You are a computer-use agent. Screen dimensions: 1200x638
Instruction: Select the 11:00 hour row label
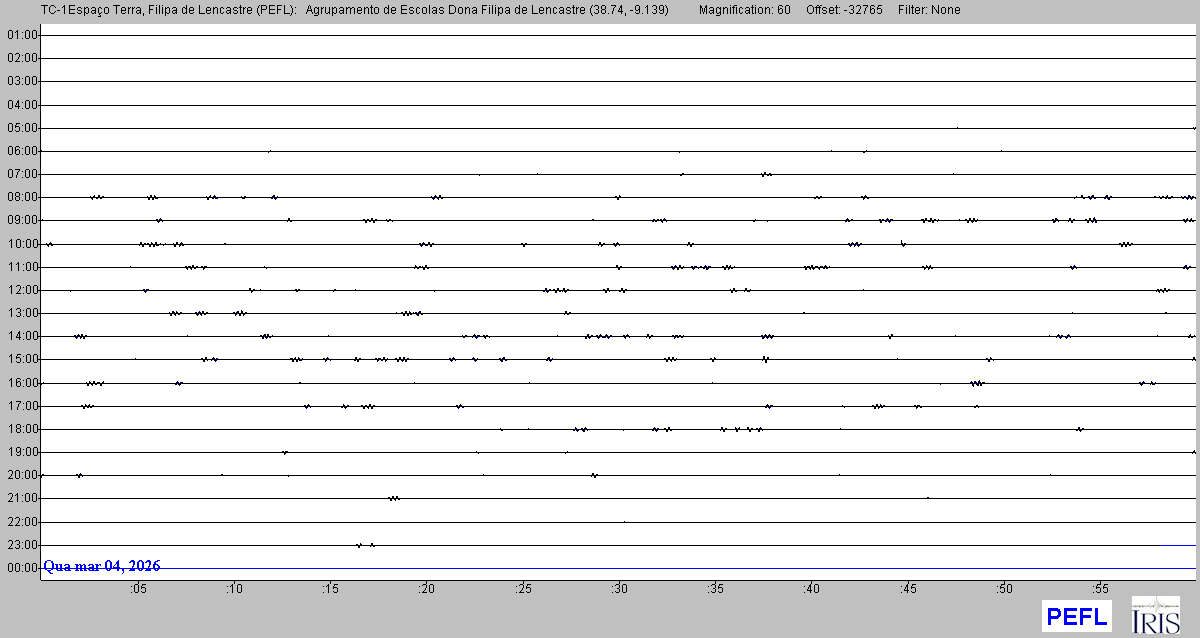click(x=22, y=267)
